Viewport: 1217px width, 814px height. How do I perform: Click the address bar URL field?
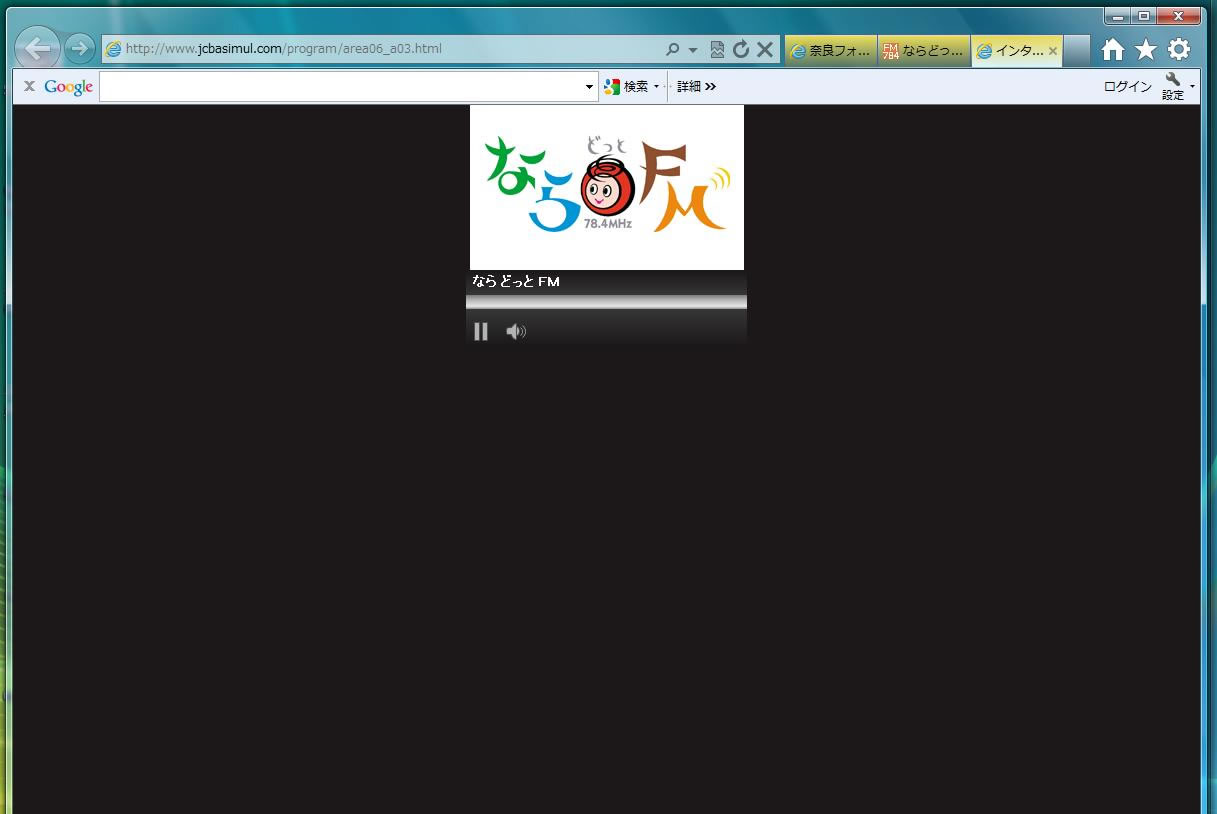pyautogui.click(x=380, y=49)
